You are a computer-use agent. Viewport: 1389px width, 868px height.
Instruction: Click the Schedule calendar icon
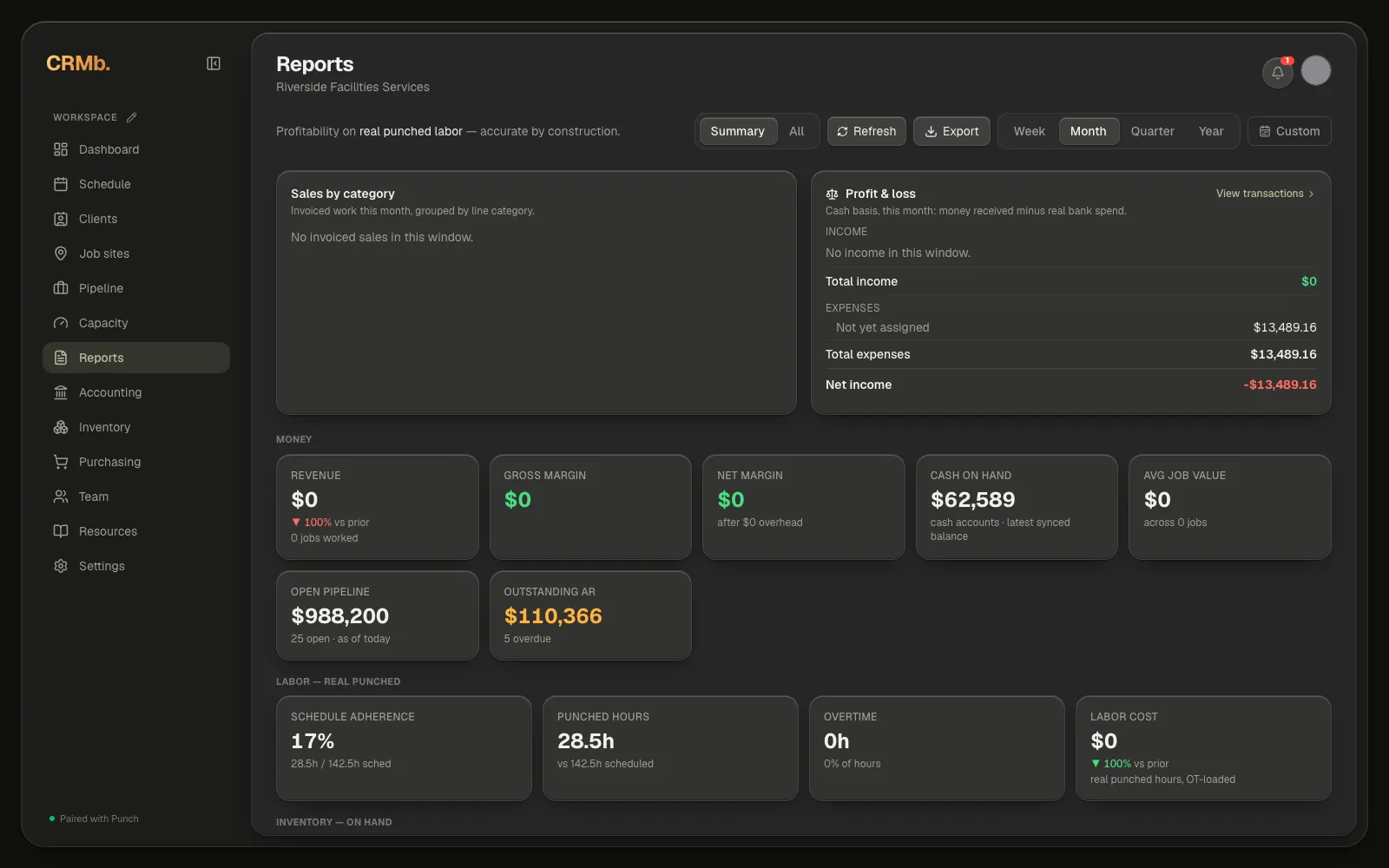click(61, 184)
